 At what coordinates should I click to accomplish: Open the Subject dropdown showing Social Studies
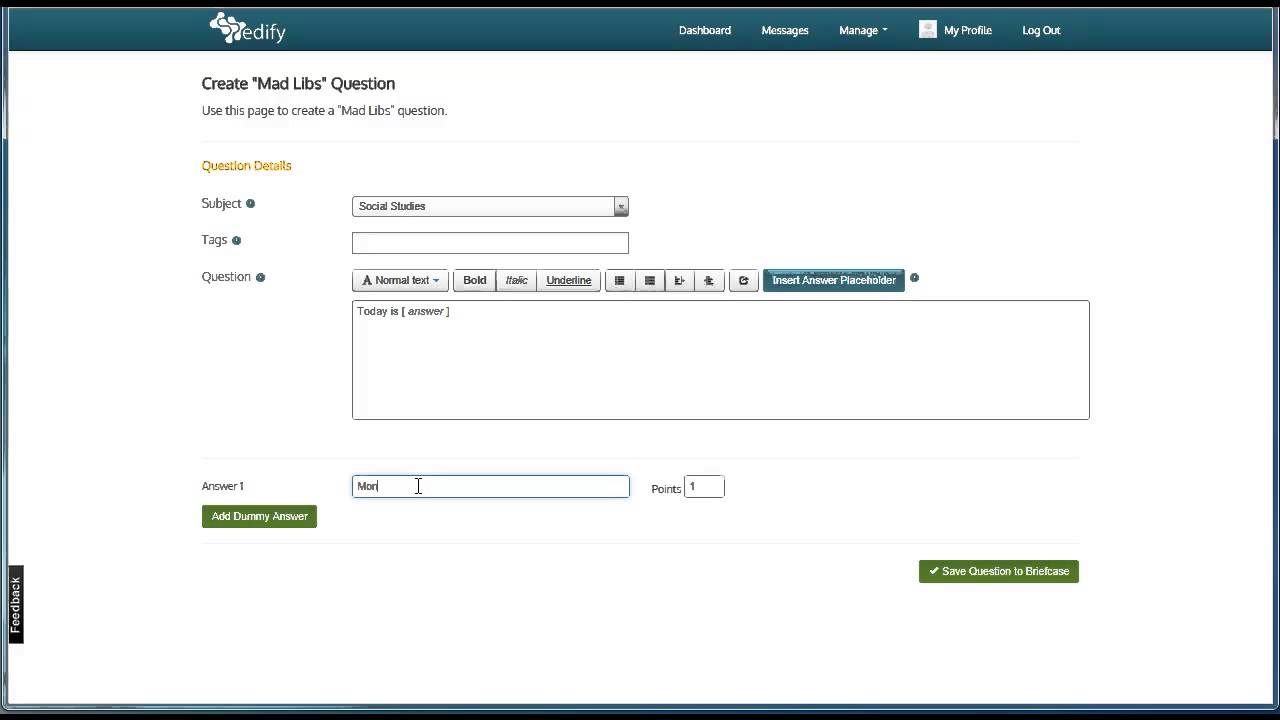[x=490, y=206]
